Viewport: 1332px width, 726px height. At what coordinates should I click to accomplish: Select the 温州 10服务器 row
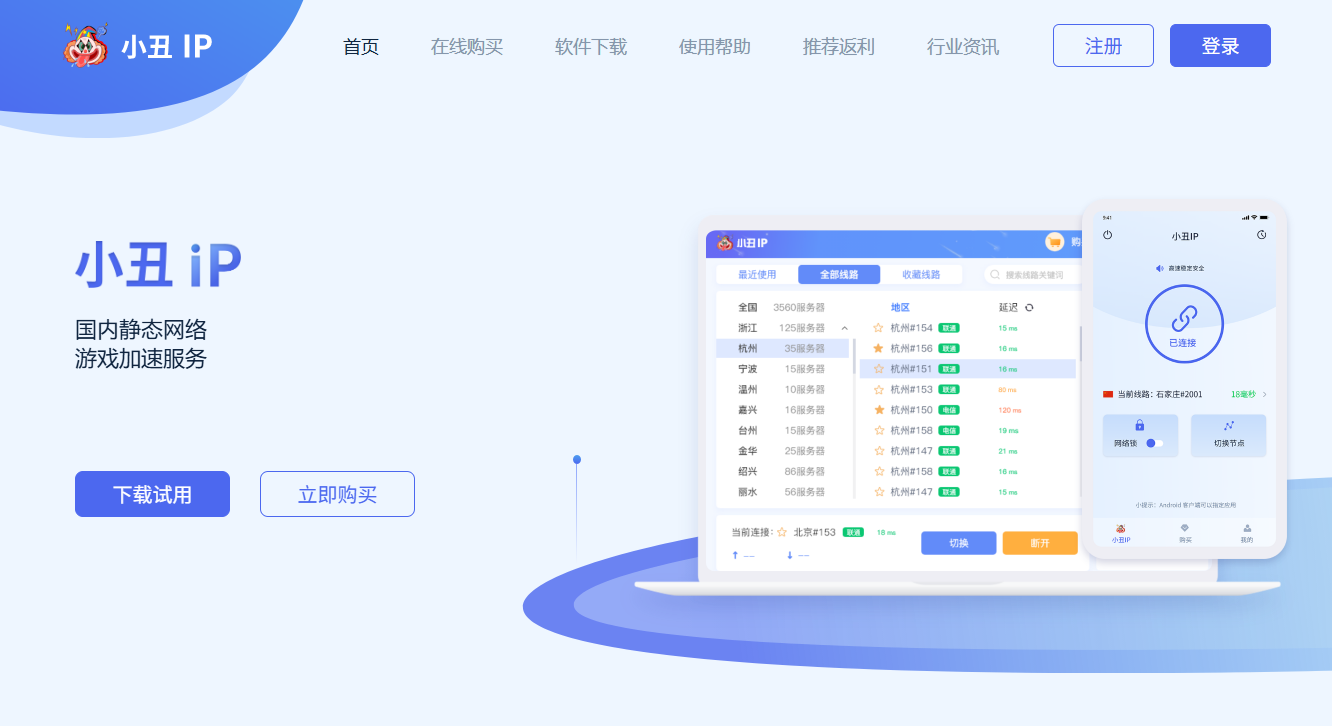point(783,390)
